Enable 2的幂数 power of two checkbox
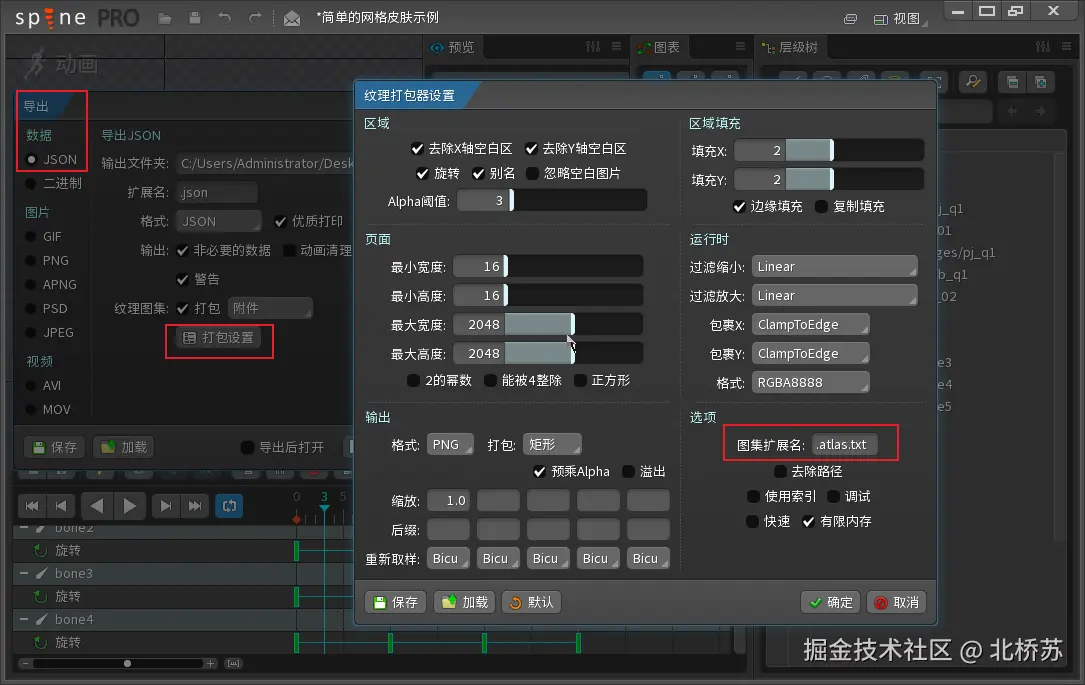This screenshot has width=1085, height=685. point(439,381)
